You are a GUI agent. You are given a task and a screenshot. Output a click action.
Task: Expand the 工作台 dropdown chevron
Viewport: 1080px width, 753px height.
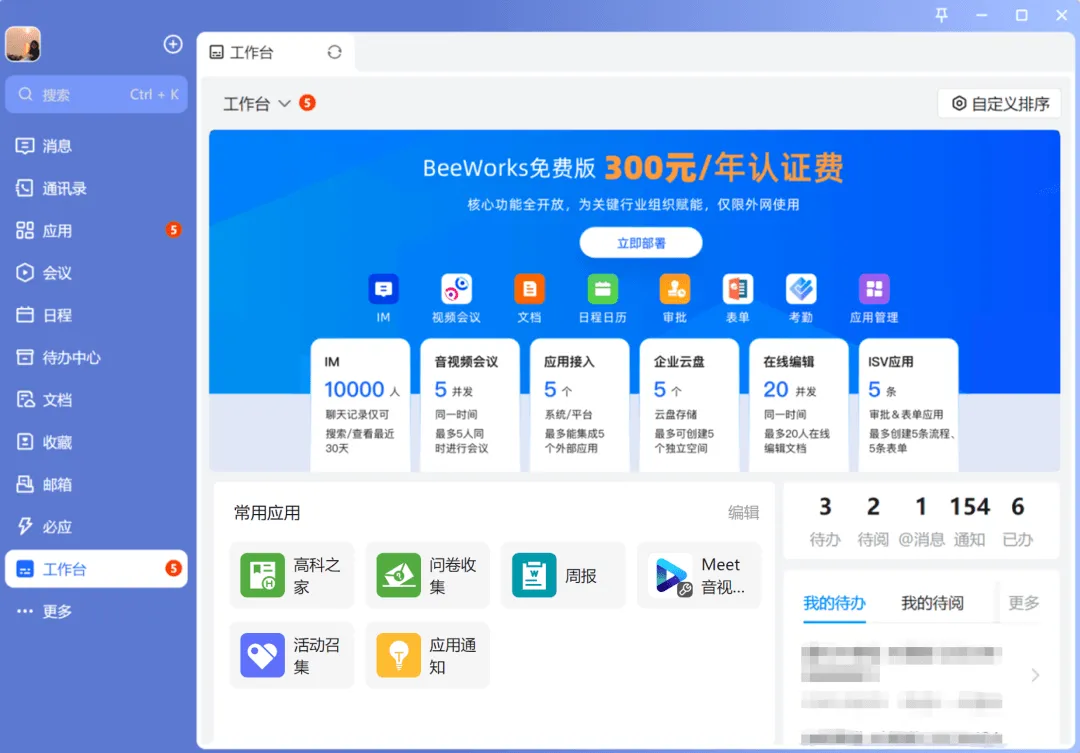(284, 103)
